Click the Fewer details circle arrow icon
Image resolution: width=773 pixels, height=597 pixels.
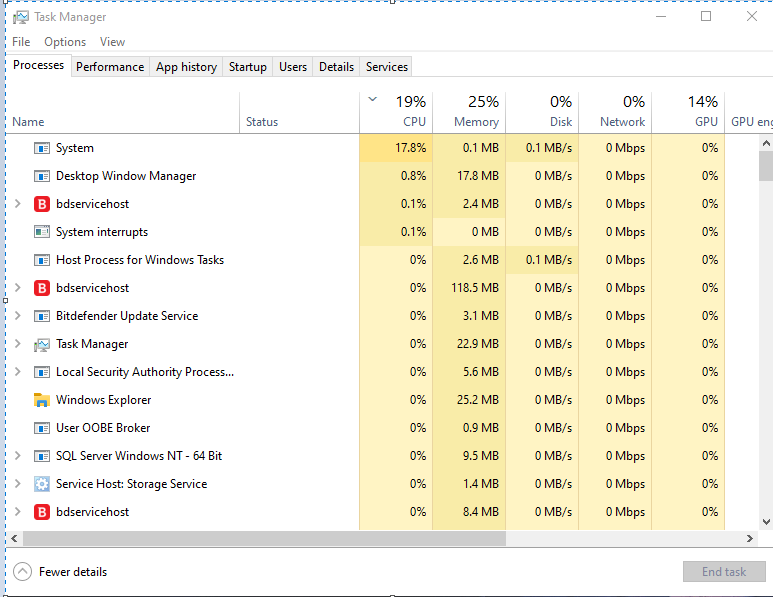22,572
